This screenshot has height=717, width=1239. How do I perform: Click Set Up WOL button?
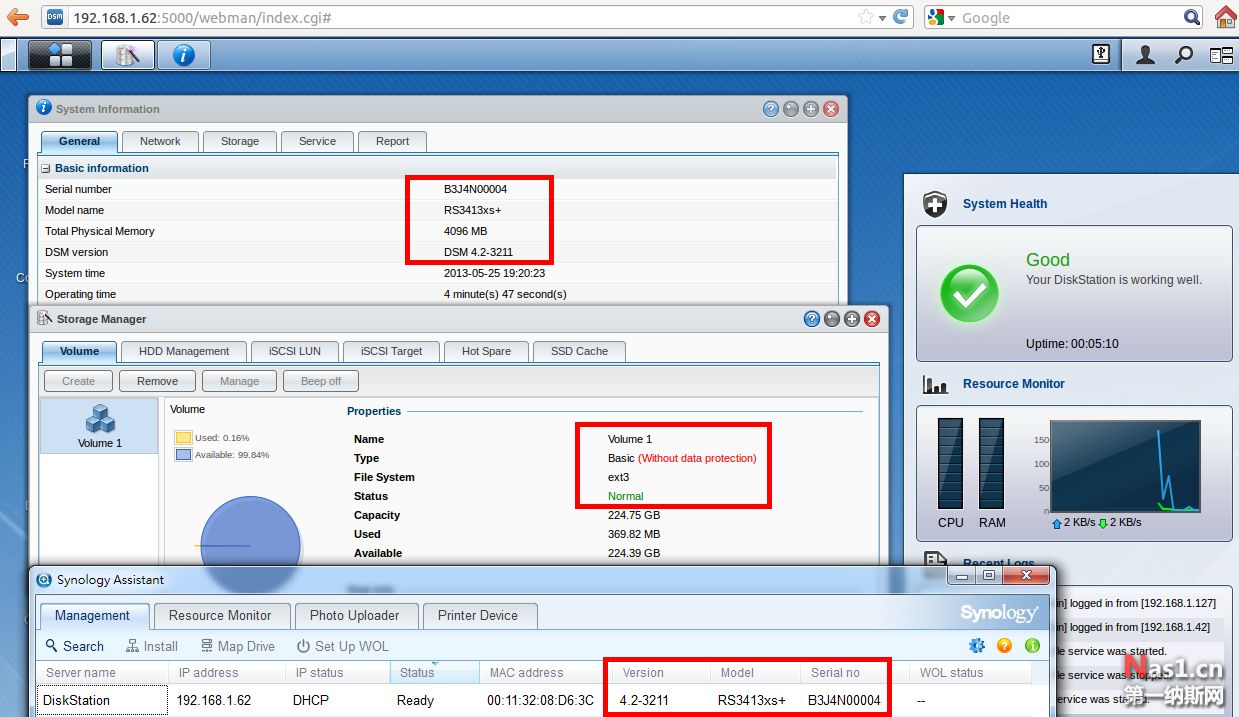(343, 646)
